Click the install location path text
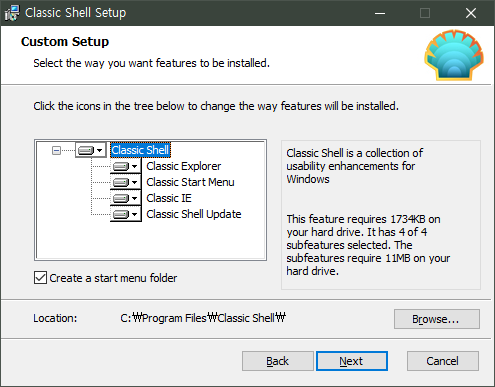The width and height of the screenshot is (495, 387). pyautogui.click(x=203, y=318)
